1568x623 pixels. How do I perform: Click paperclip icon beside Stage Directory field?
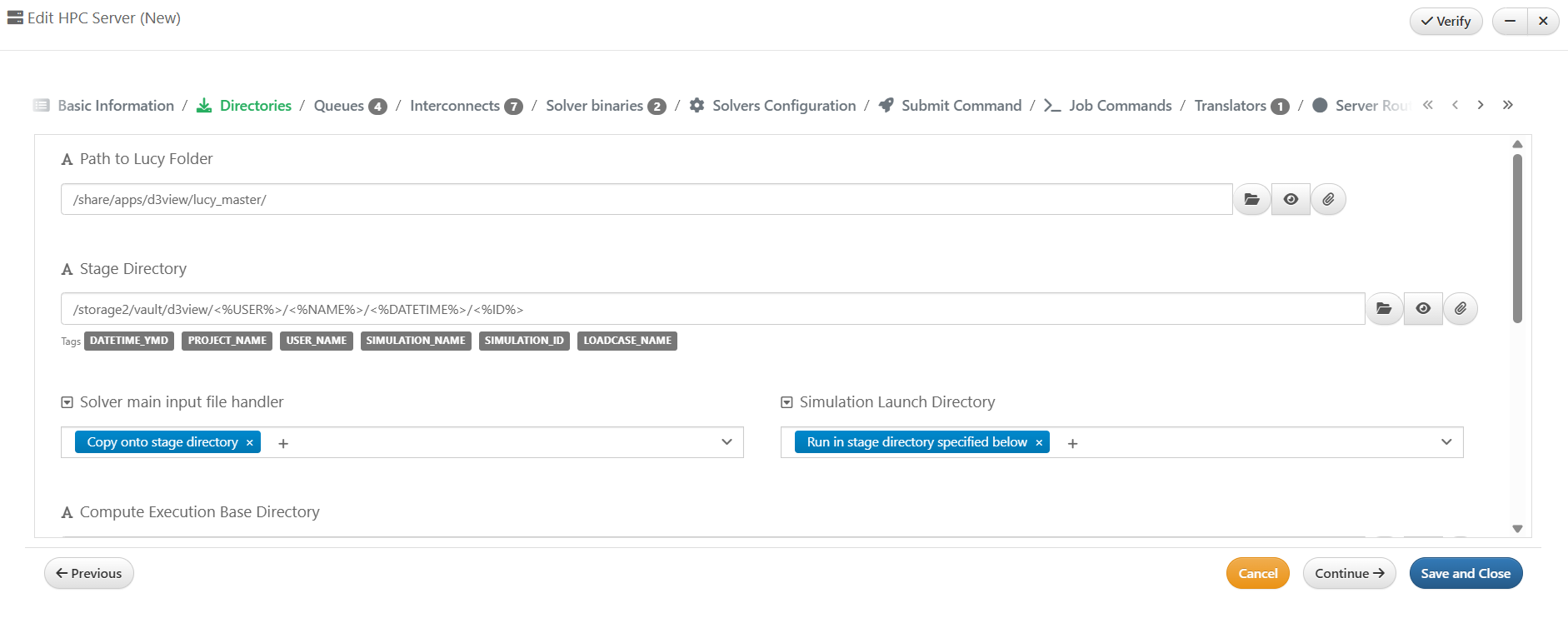click(x=1461, y=309)
